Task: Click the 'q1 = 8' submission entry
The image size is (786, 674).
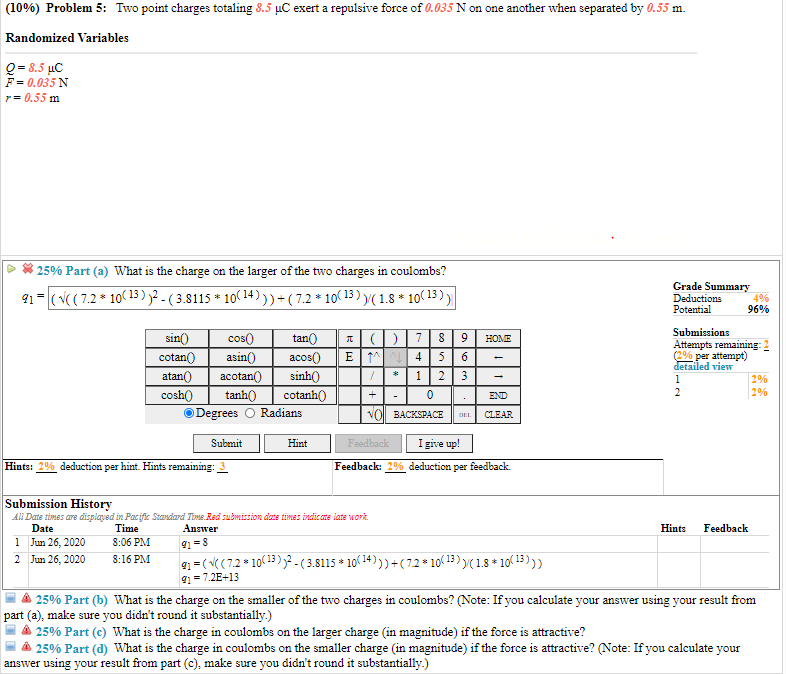Action: [x=194, y=543]
